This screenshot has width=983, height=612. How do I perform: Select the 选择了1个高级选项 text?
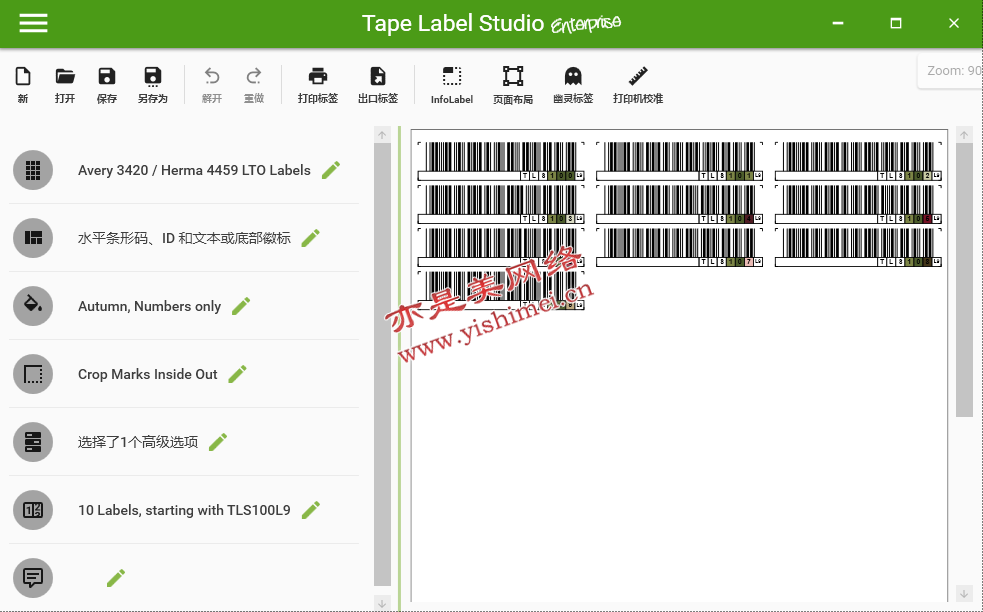coord(138,442)
